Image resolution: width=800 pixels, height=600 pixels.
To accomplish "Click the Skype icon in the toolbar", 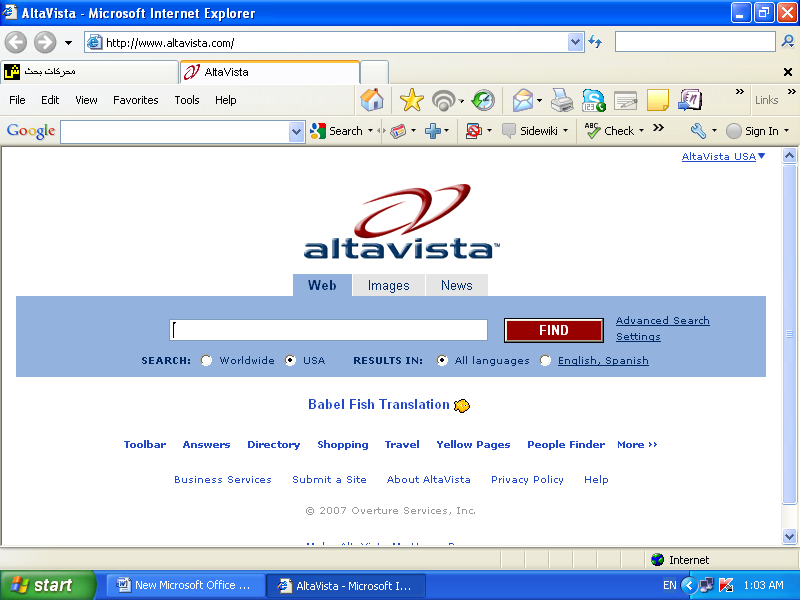I will tap(594, 100).
